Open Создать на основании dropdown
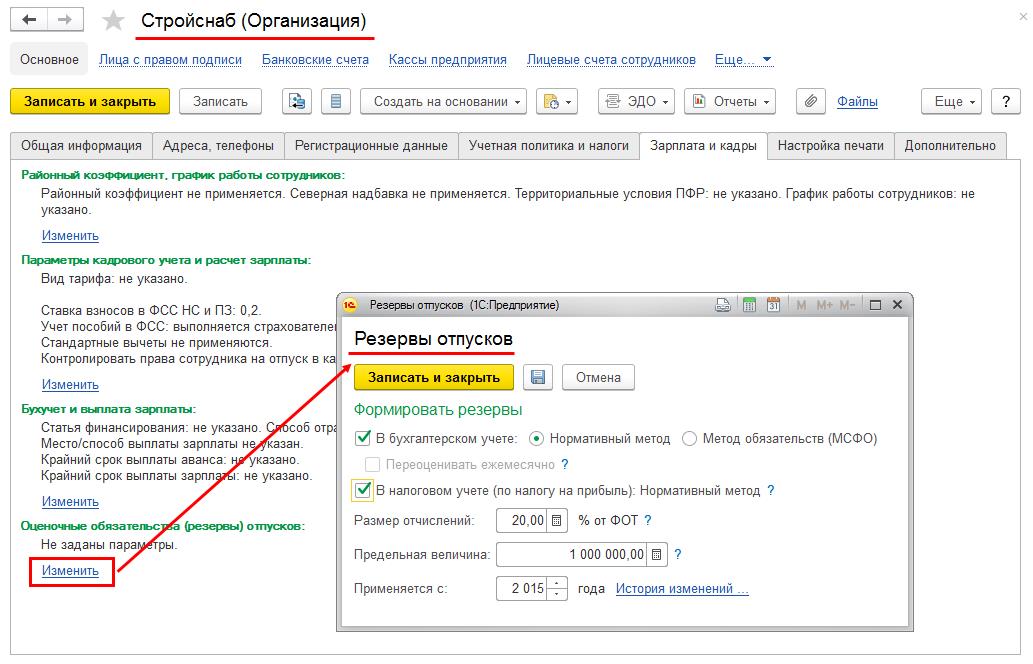 443,101
